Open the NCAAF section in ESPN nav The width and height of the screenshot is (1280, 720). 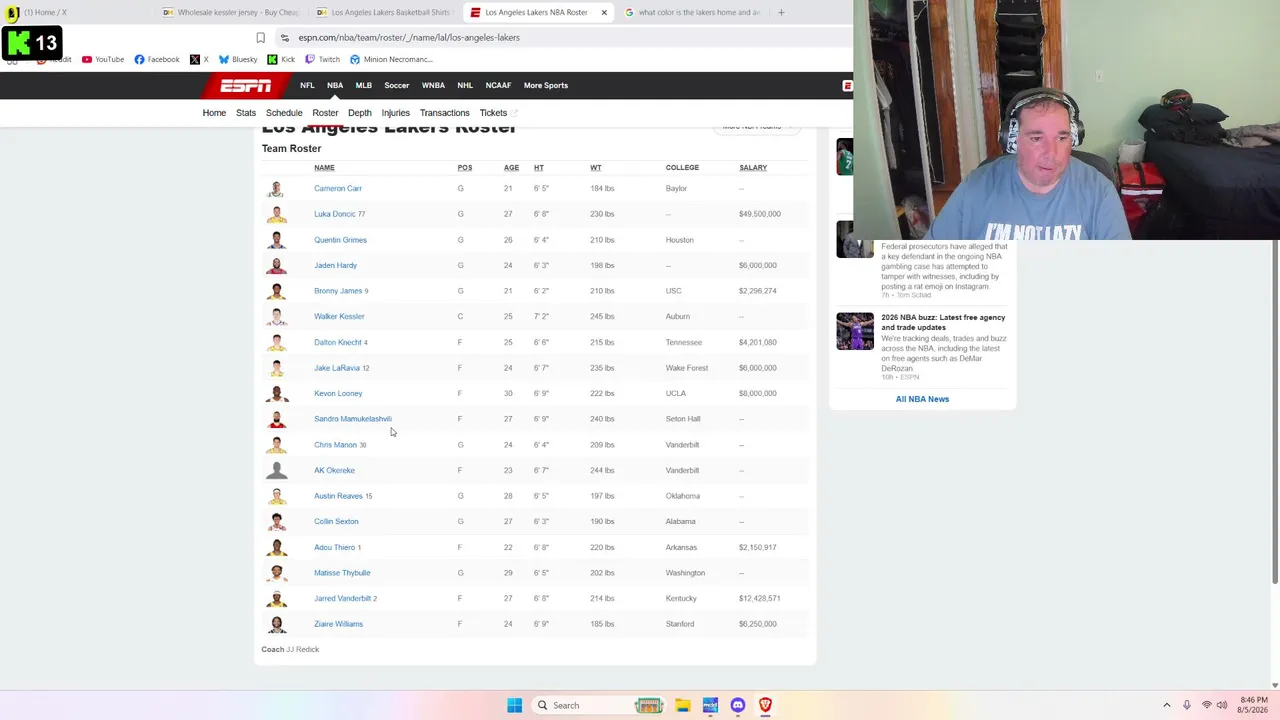(x=498, y=85)
